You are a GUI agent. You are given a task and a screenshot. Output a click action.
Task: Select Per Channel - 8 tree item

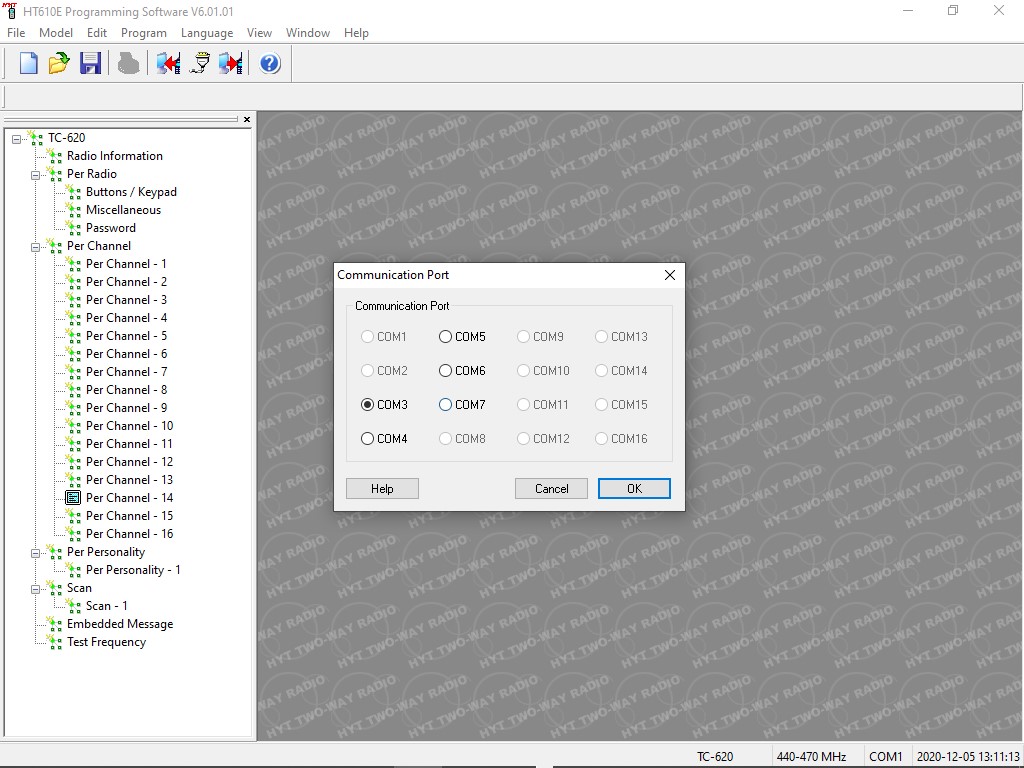pyautogui.click(x=127, y=390)
